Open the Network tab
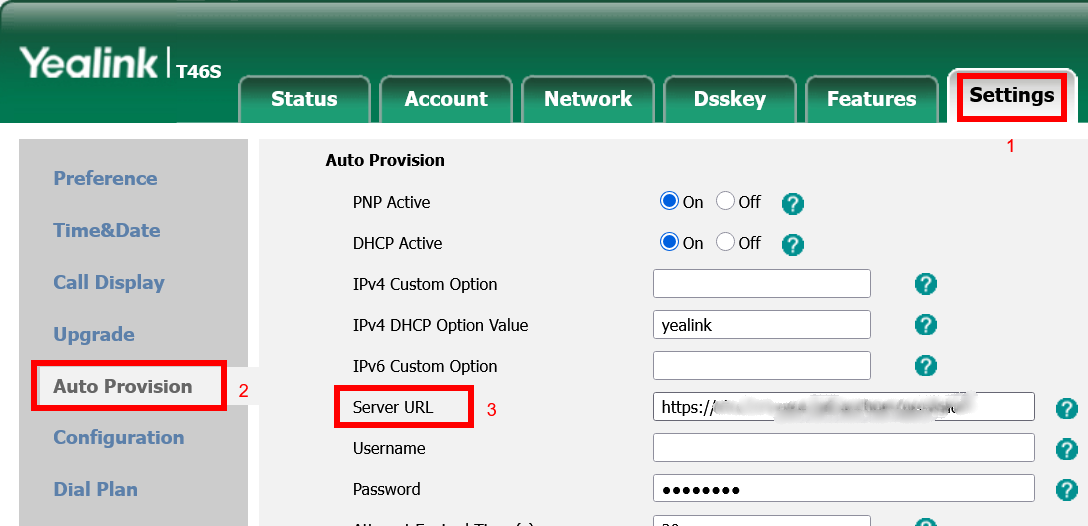The height and width of the screenshot is (526, 1088). coord(588,99)
